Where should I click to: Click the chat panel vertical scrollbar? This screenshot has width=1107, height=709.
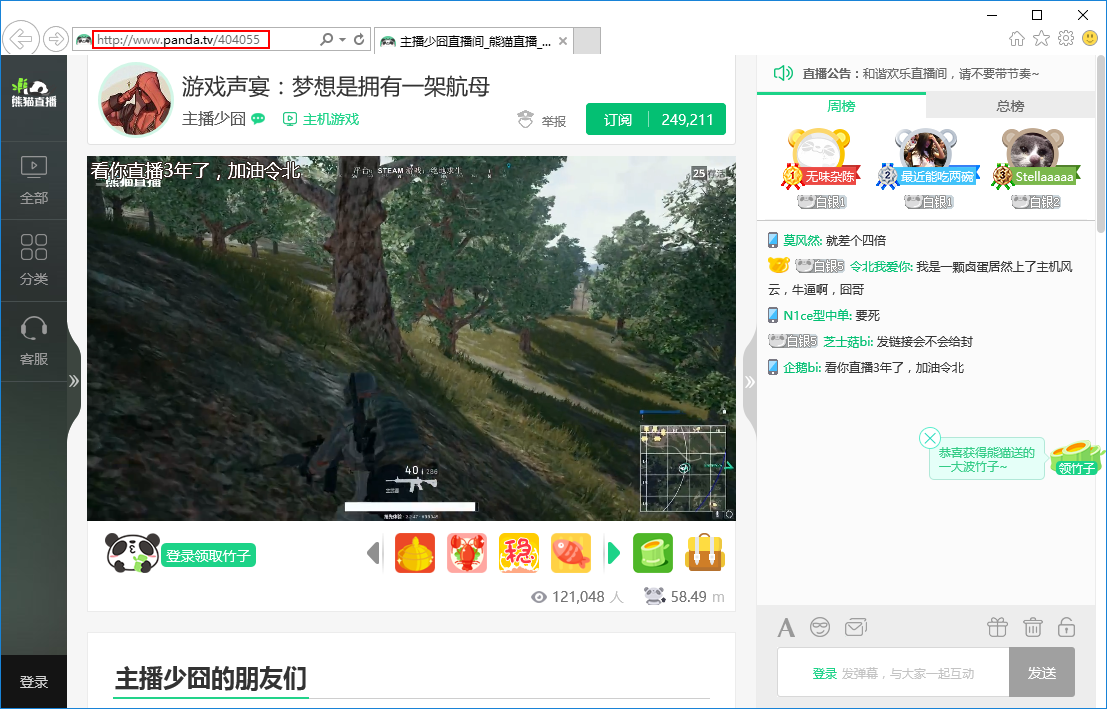tap(1101, 145)
